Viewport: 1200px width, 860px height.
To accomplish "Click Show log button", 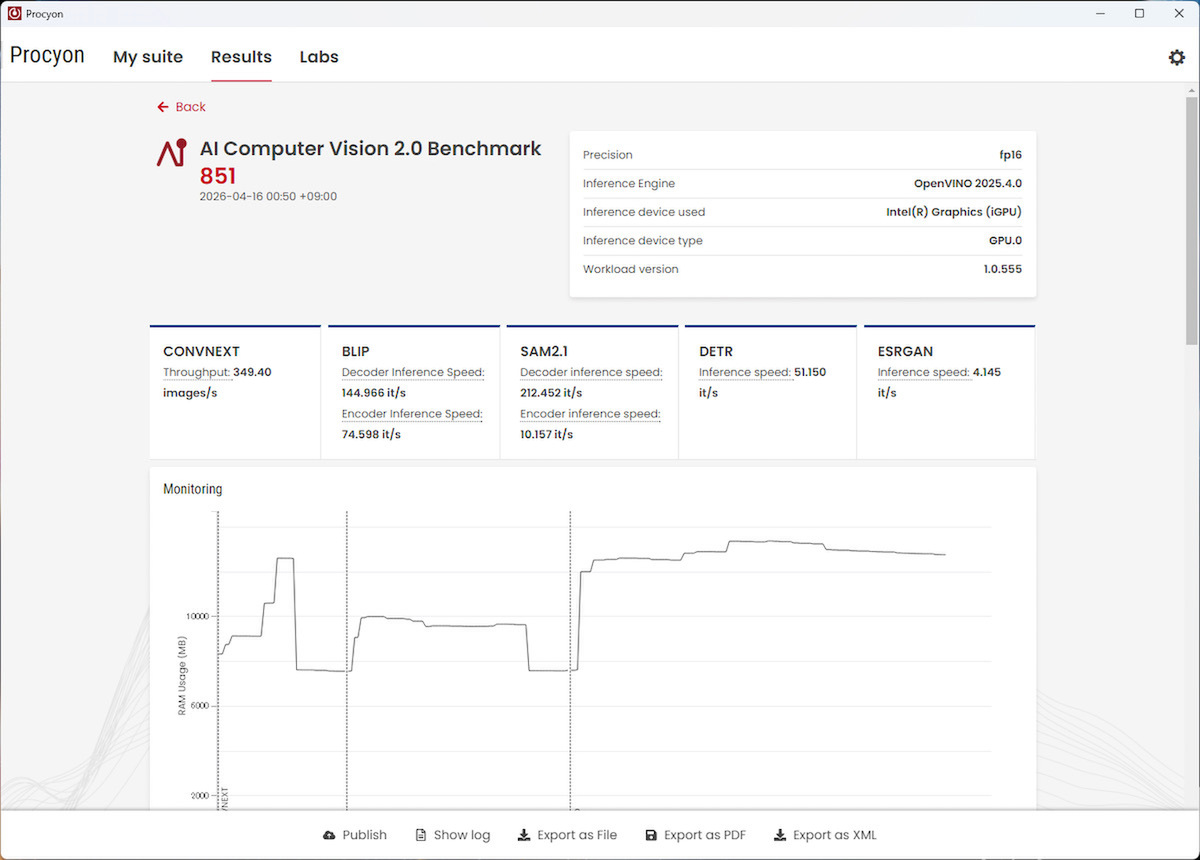I will pyautogui.click(x=453, y=835).
